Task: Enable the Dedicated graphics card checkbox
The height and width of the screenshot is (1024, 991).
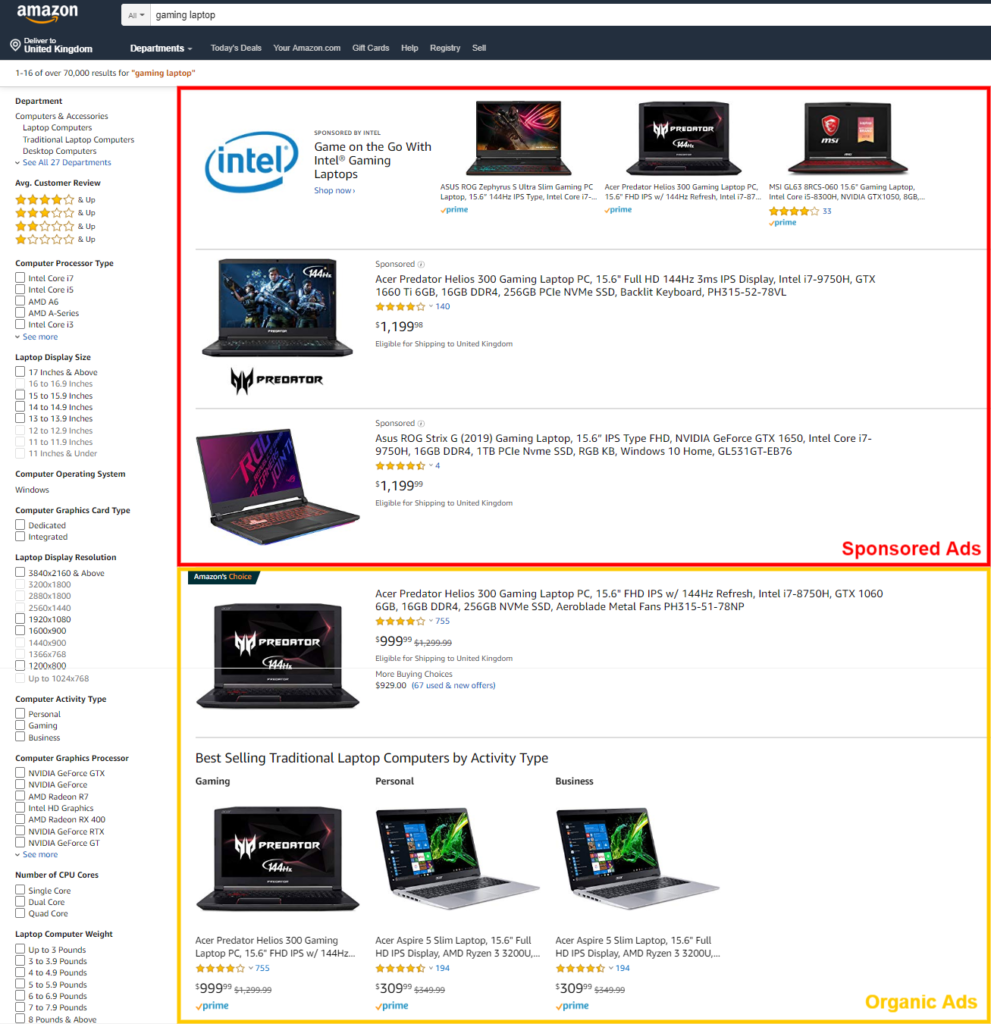Action: [x=20, y=524]
